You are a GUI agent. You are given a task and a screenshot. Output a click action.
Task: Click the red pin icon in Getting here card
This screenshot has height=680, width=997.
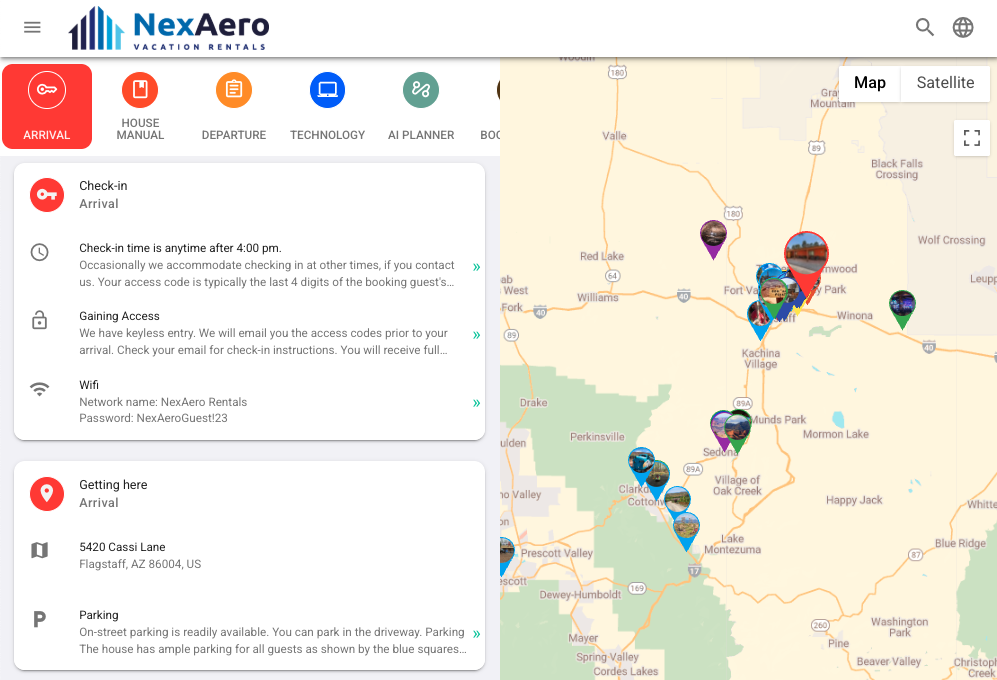tap(46, 493)
